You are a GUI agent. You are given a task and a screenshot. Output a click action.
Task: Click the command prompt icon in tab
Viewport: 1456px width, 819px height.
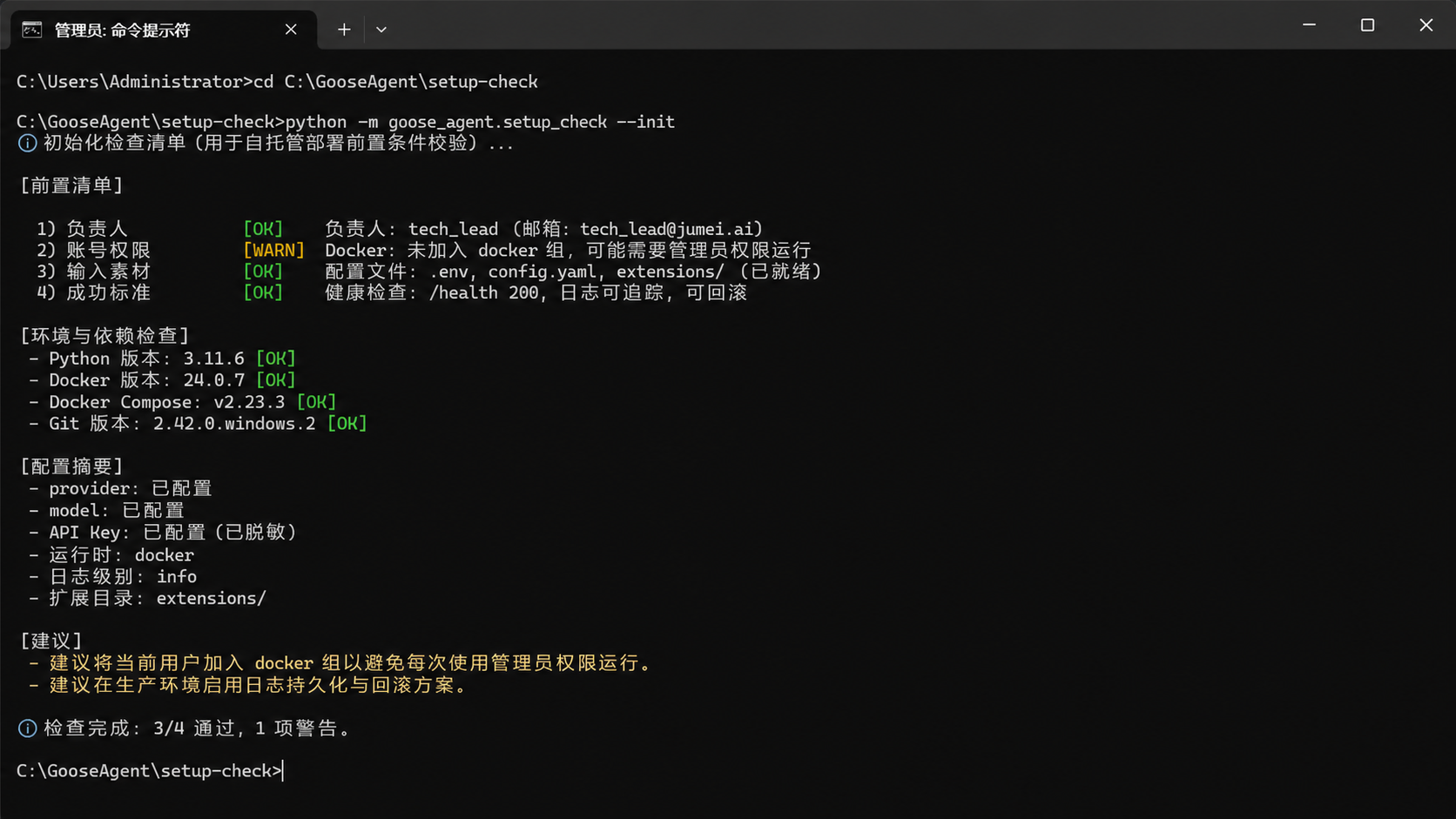point(32,30)
